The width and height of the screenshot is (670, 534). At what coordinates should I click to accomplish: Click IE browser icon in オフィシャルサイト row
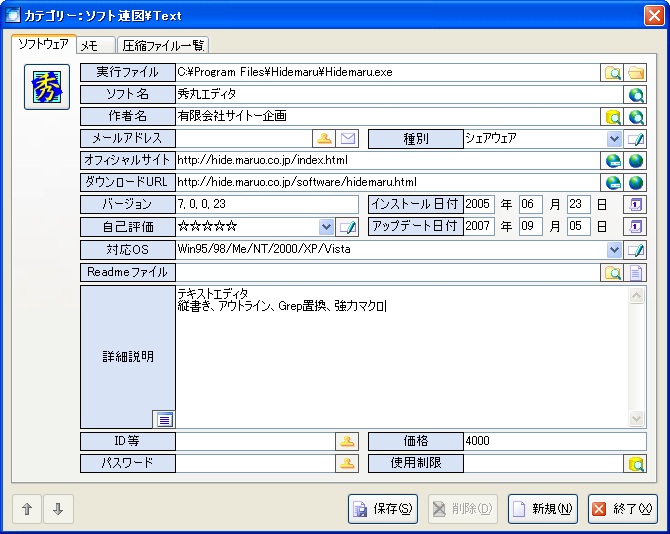click(x=612, y=161)
